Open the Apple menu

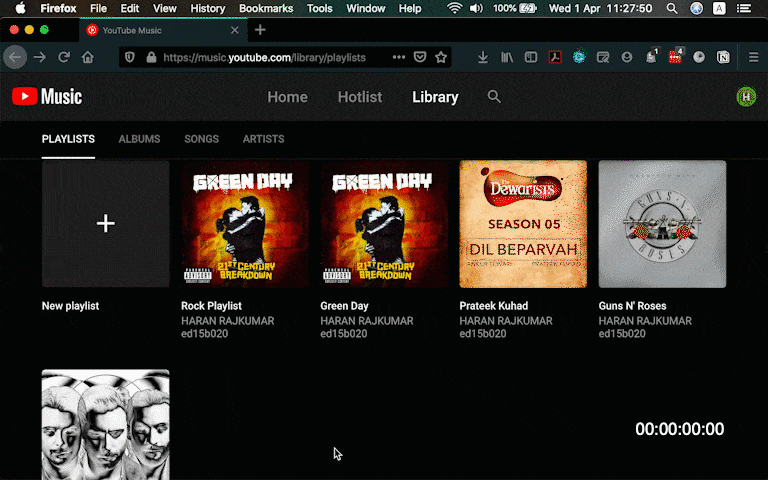click(20, 8)
